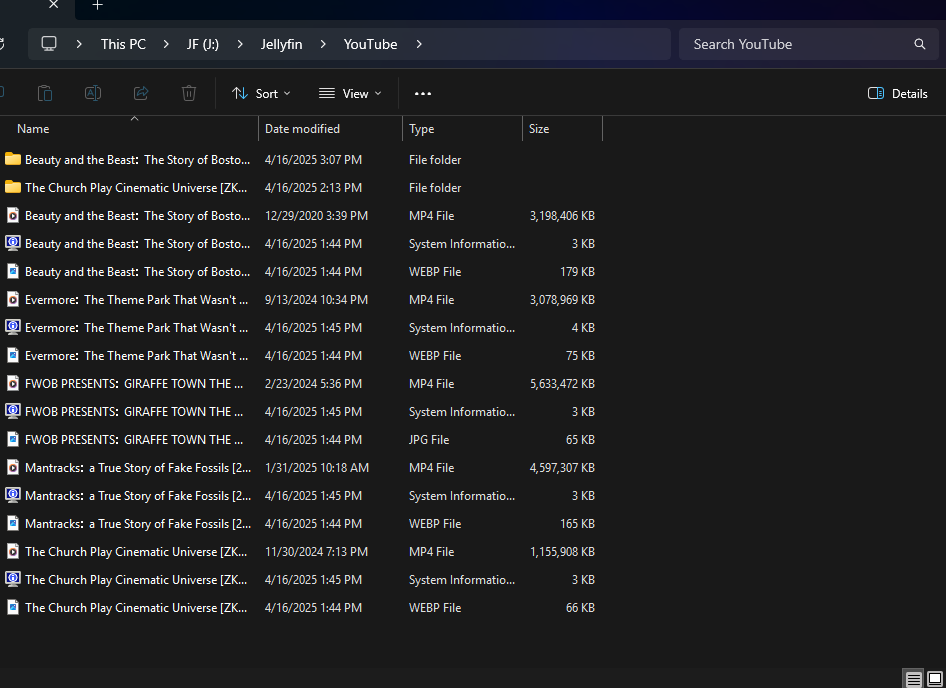The width and height of the screenshot is (946, 688).
Task: Click the search magnifier icon
Action: pos(919,44)
